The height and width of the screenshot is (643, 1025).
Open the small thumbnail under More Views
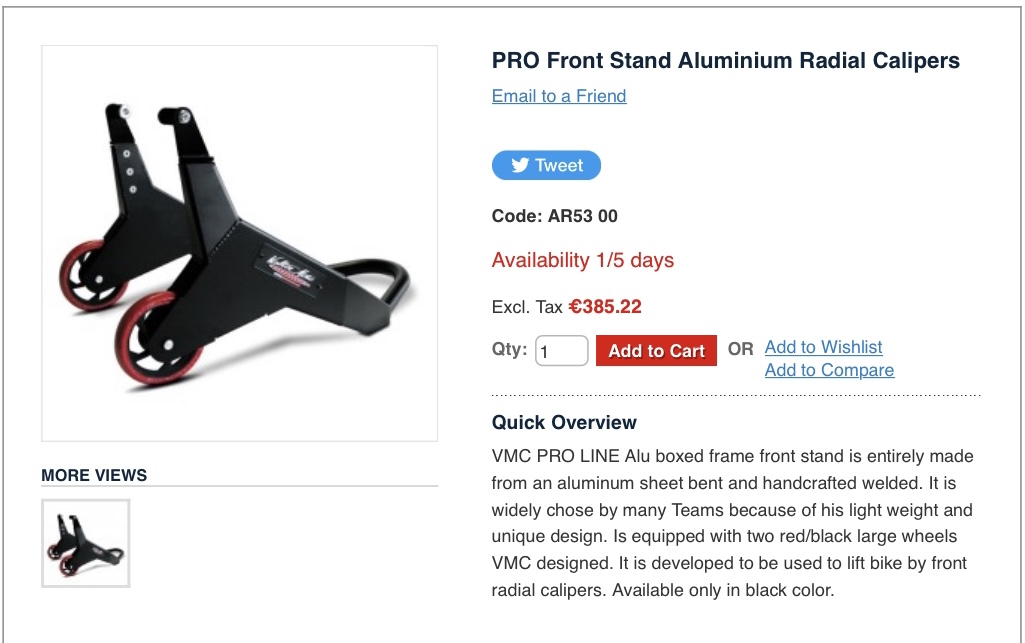[86, 543]
